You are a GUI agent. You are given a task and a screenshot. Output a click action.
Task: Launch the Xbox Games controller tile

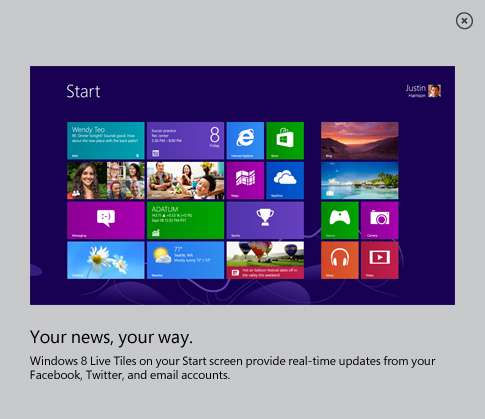tap(340, 220)
